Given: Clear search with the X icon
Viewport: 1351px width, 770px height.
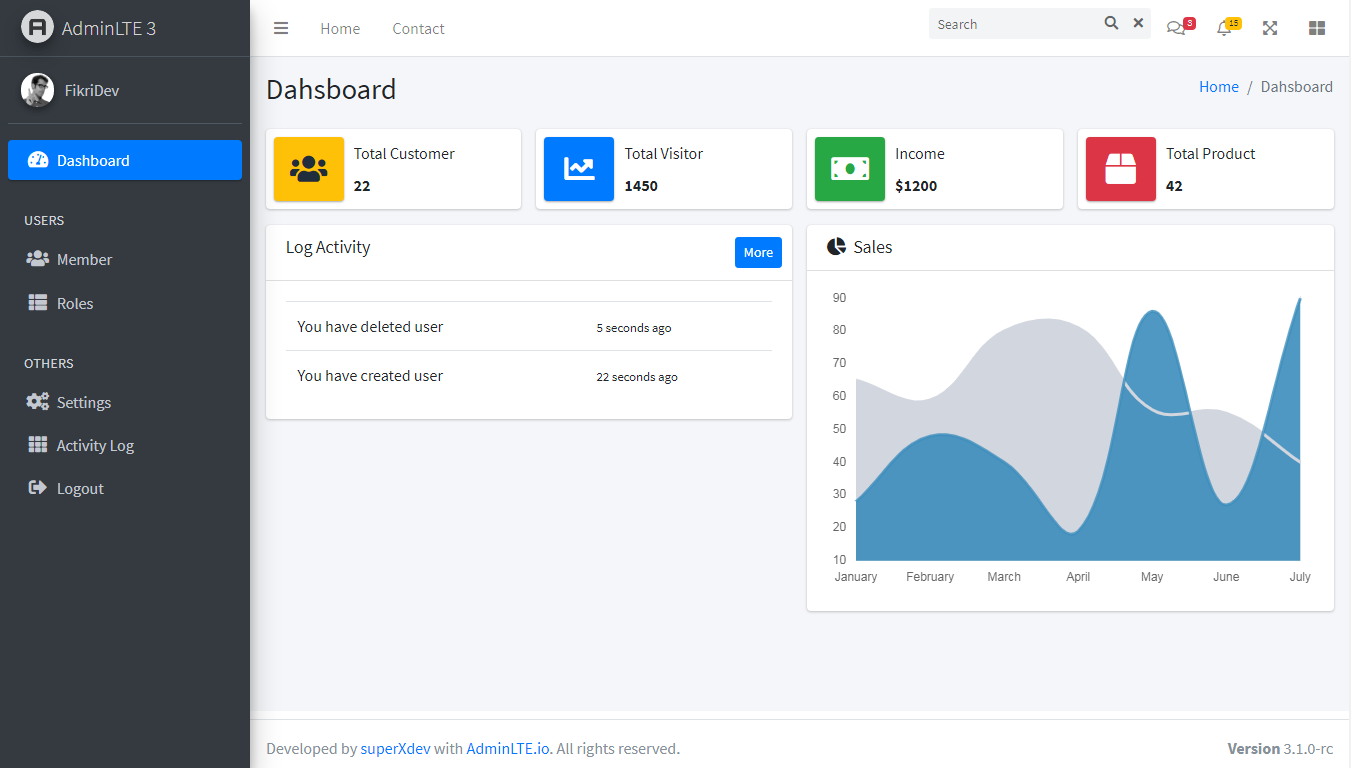Looking at the screenshot, I should click(x=1138, y=23).
